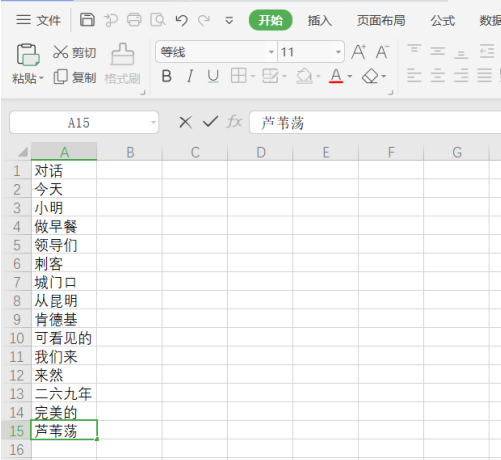Expand the font name dropdown (等线)
Screen dimensions: 501x460
(271, 52)
